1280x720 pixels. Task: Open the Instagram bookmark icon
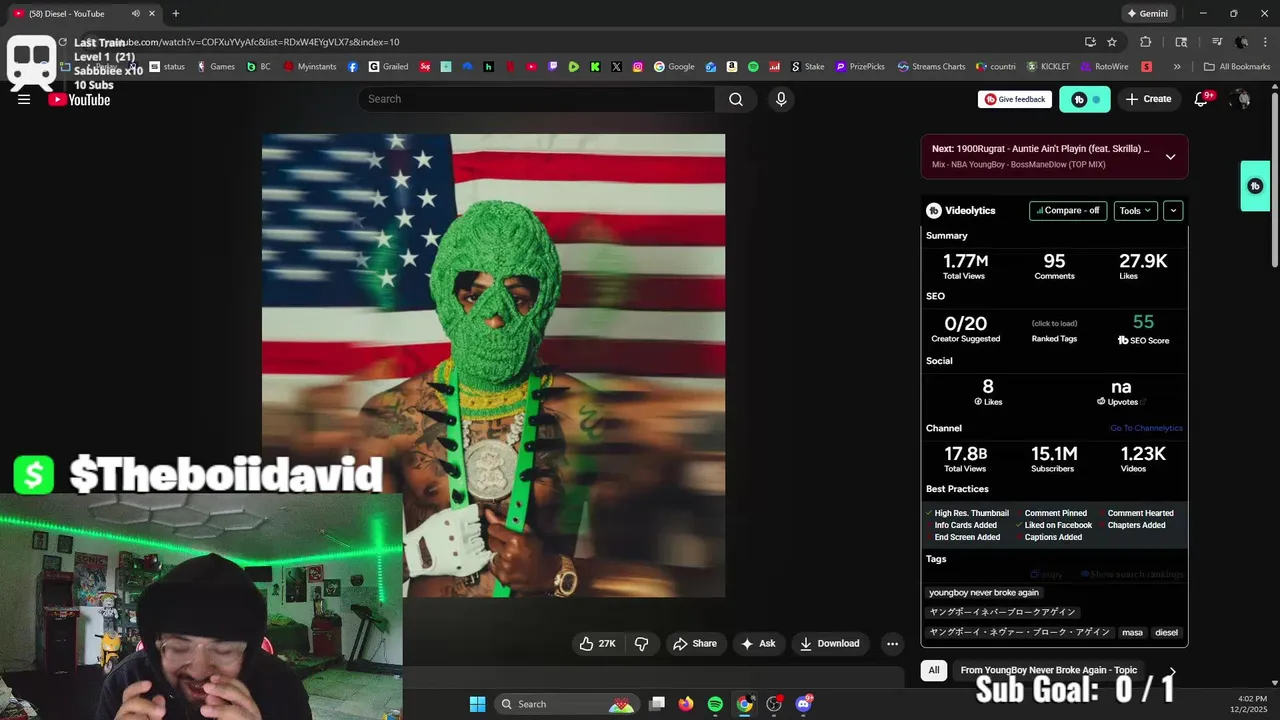(637, 67)
